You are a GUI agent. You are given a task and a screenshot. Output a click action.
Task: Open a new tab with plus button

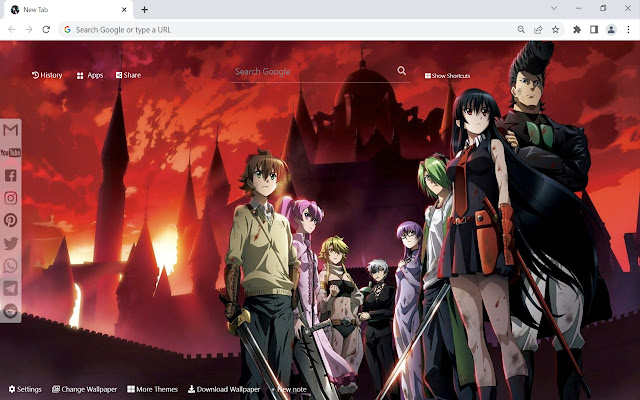tap(144, 9)
